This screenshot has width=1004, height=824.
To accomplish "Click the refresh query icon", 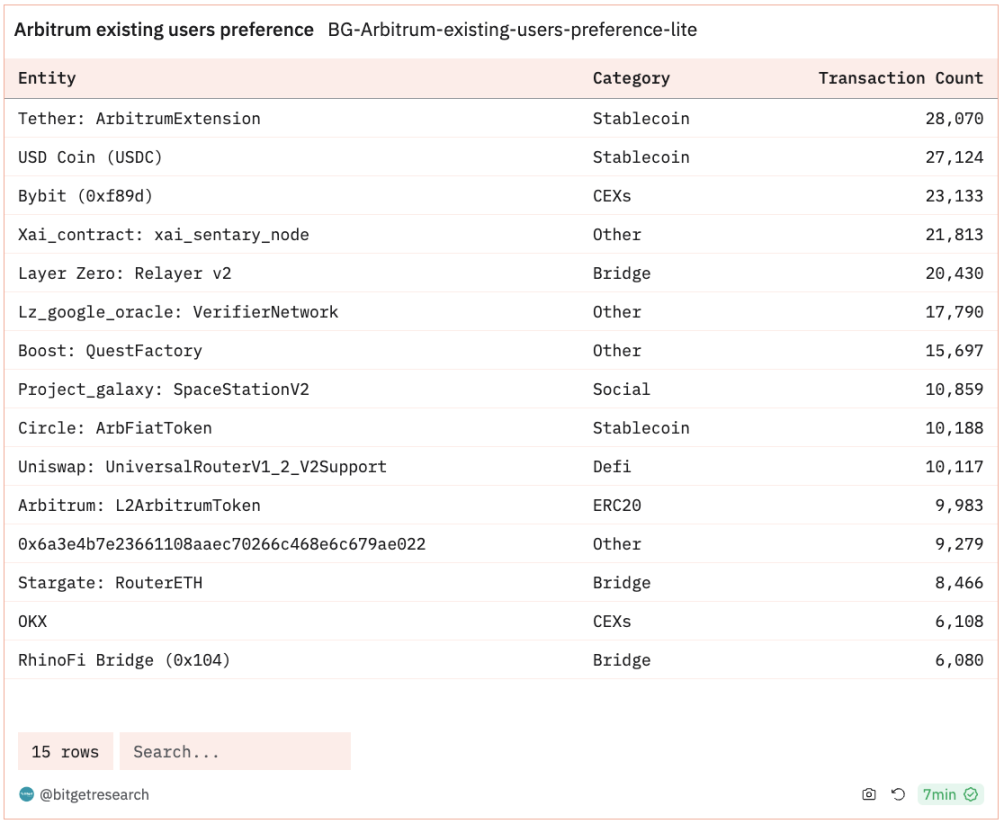I will click(898, 795).
